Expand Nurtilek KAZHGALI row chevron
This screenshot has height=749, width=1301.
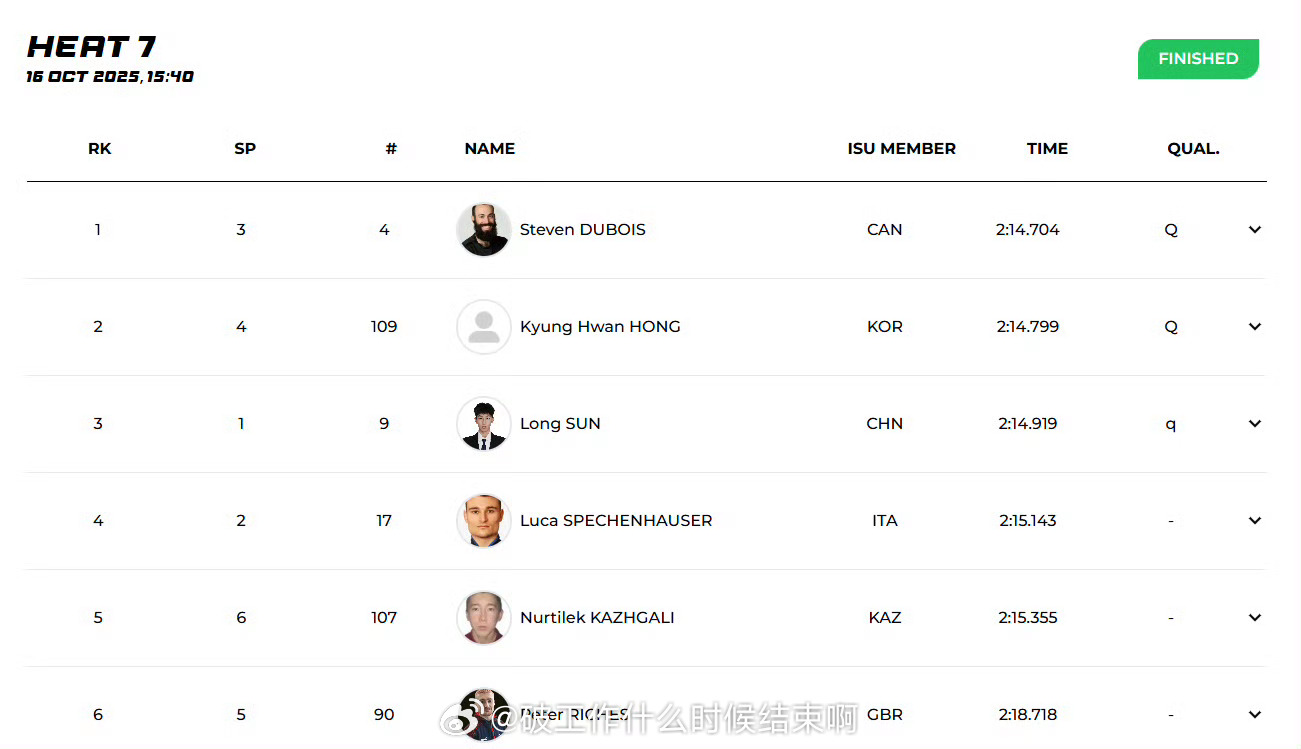[1255, 618]
